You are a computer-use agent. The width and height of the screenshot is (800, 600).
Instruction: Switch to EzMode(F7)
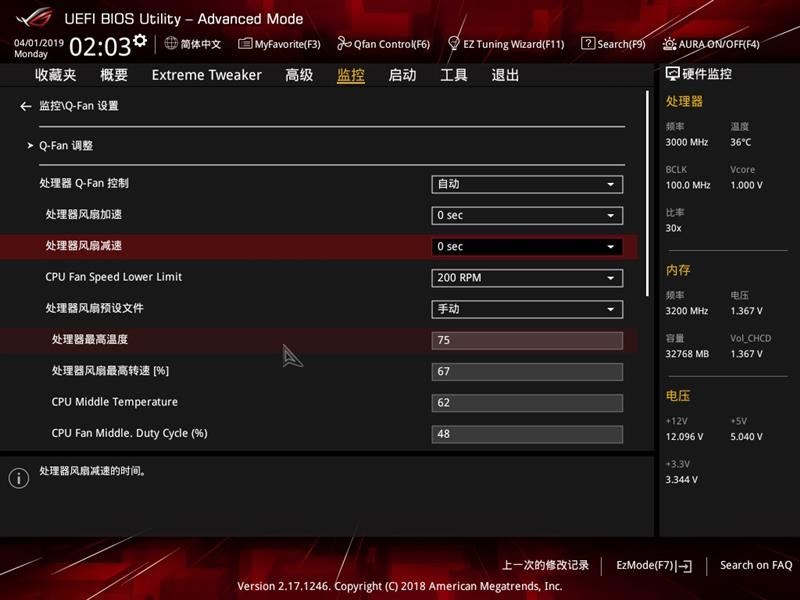coord(654,565)
